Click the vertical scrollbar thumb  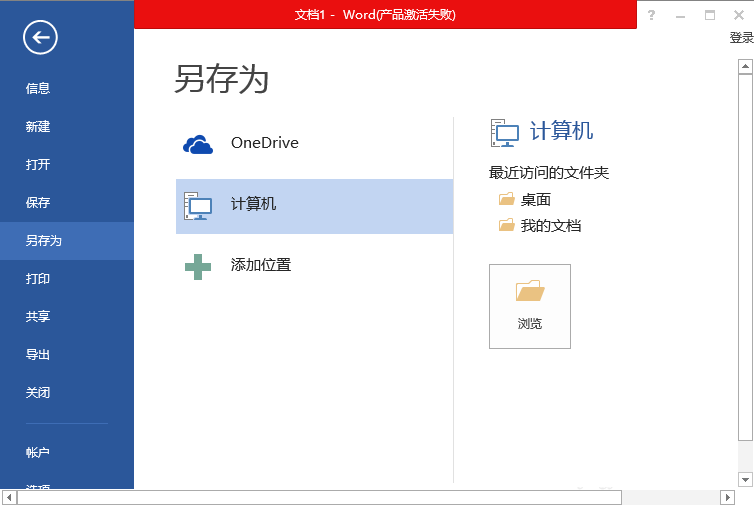click(745, 257)
